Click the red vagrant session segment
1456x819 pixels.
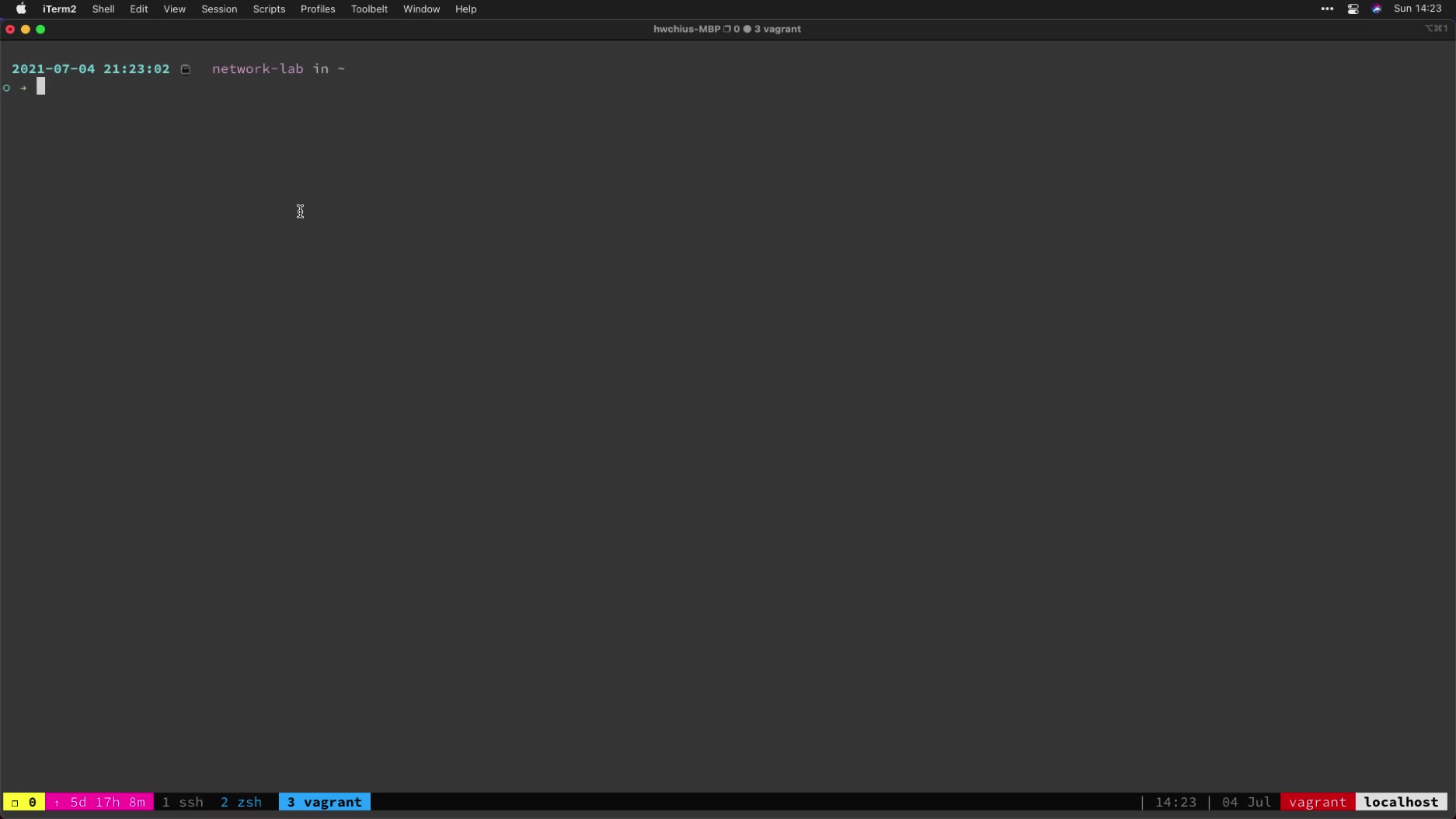[1318, 802]
